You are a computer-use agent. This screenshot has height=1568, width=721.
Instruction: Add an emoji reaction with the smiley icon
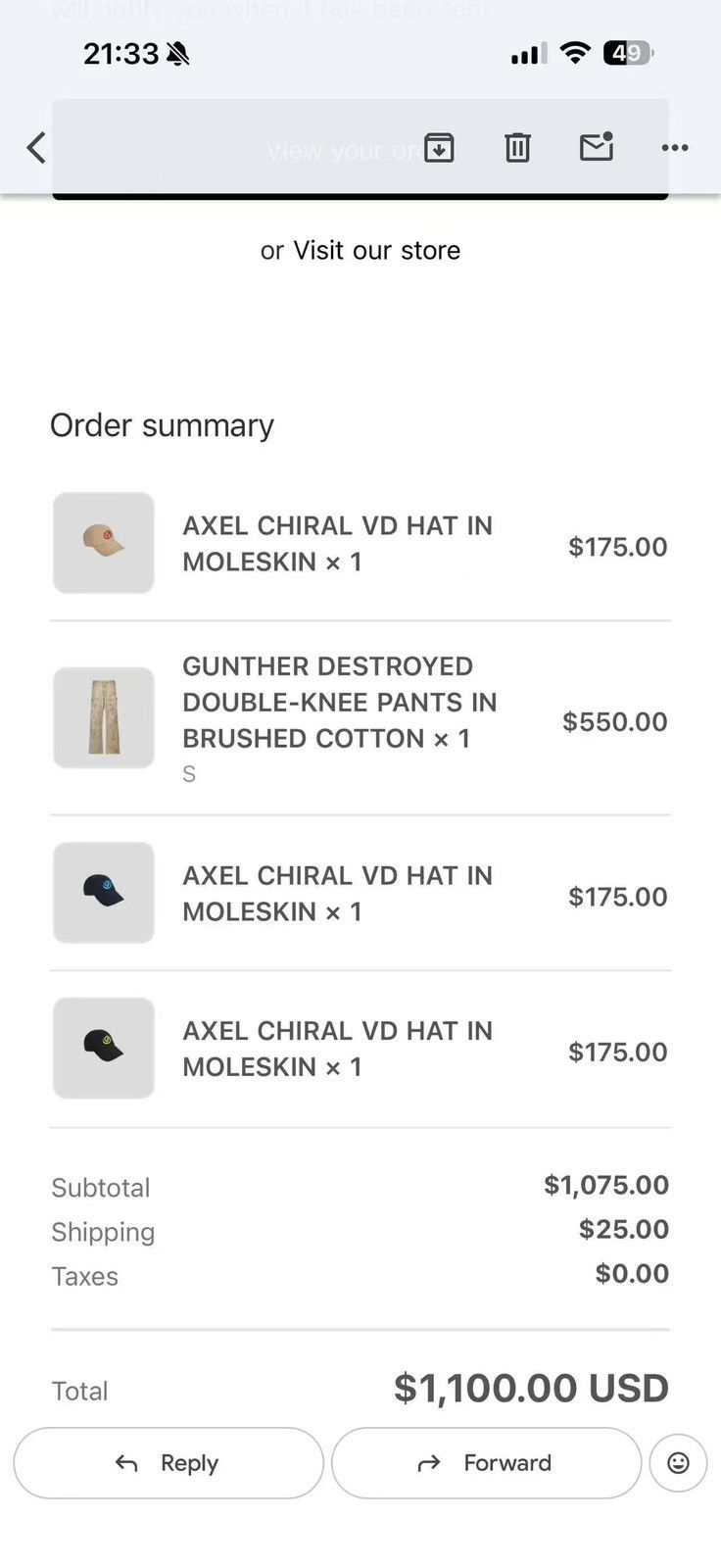(x=678, y=1463)
